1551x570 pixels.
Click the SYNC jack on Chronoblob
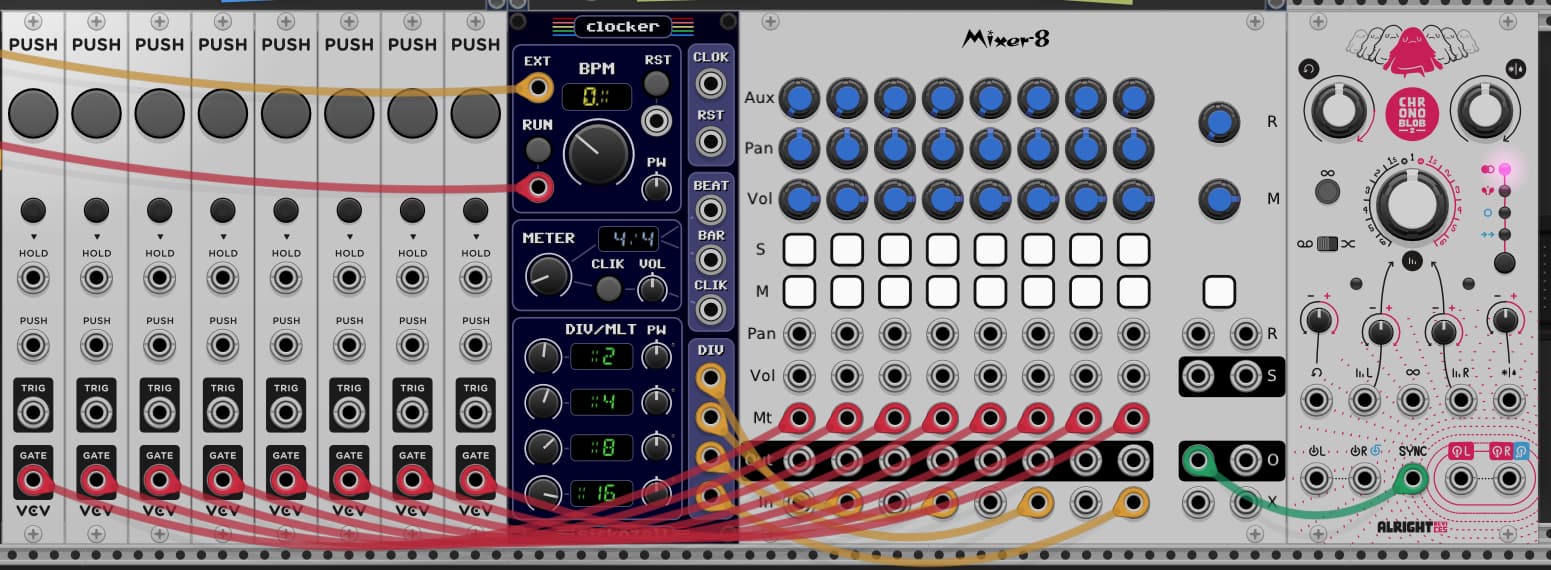tap(1412, 480)
